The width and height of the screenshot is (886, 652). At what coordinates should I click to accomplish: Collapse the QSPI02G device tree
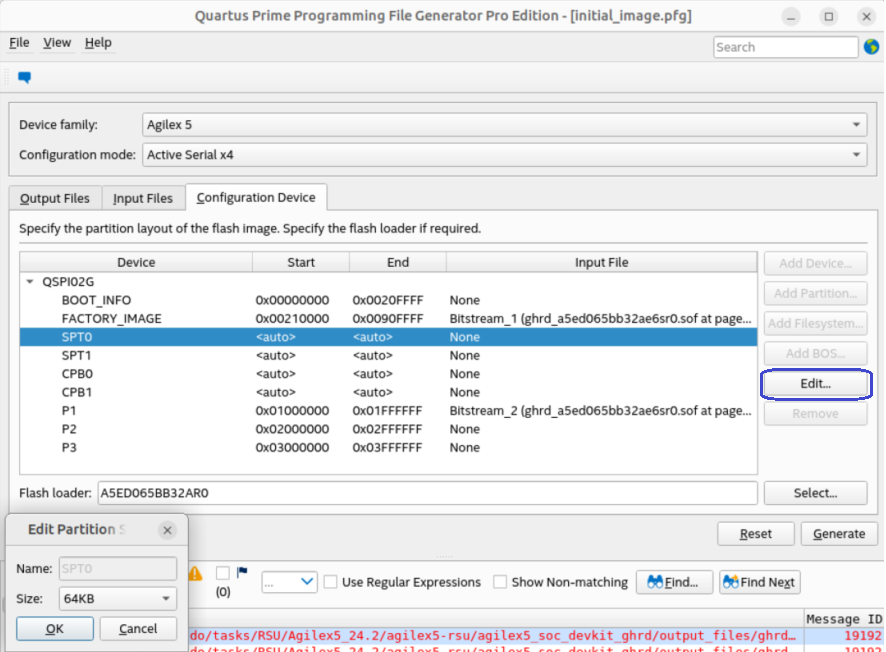[x=30, y=282]
